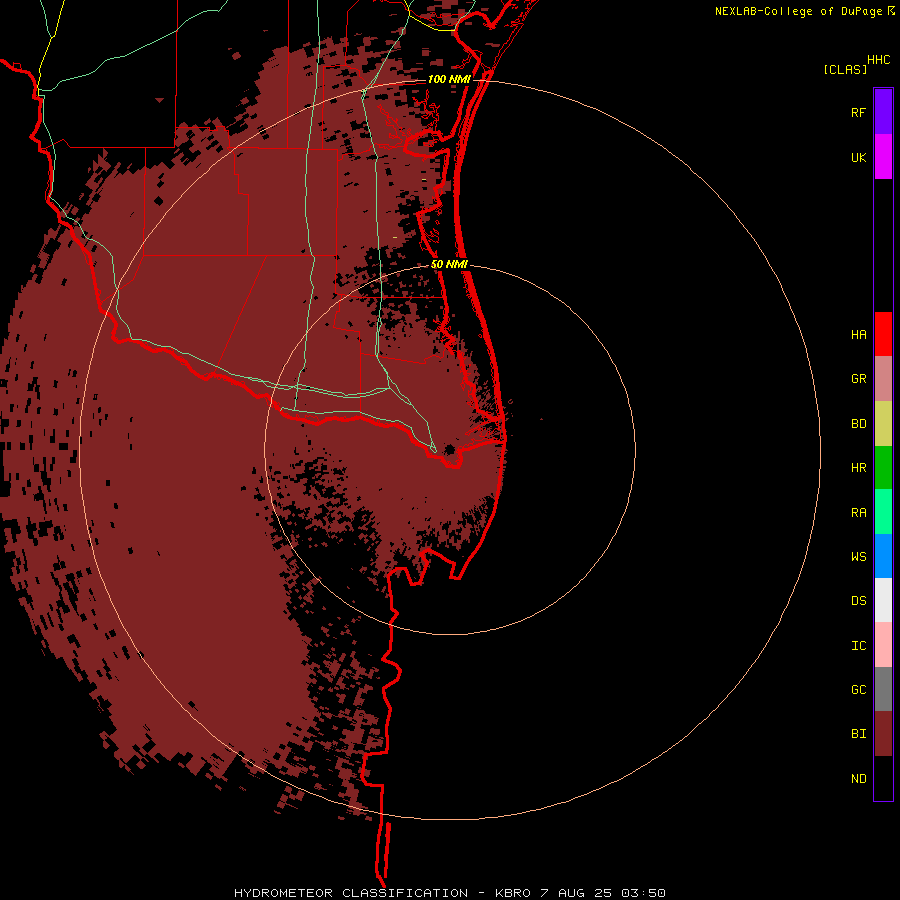Screen dimensions: 900x900
Task: Click the GR legend label
Action: [x=858, y=379]
